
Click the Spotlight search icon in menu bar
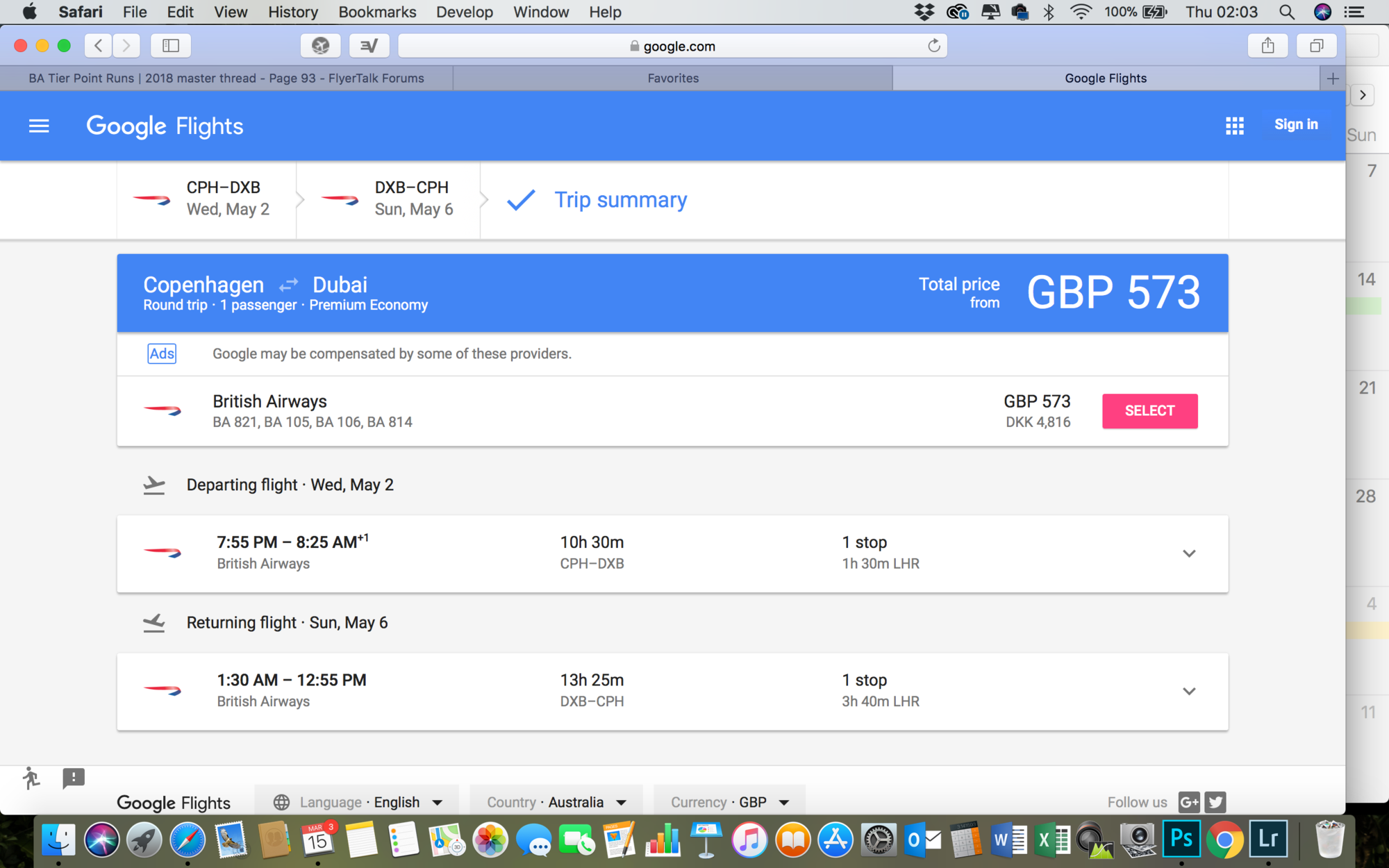click(x=1286, y=12)
